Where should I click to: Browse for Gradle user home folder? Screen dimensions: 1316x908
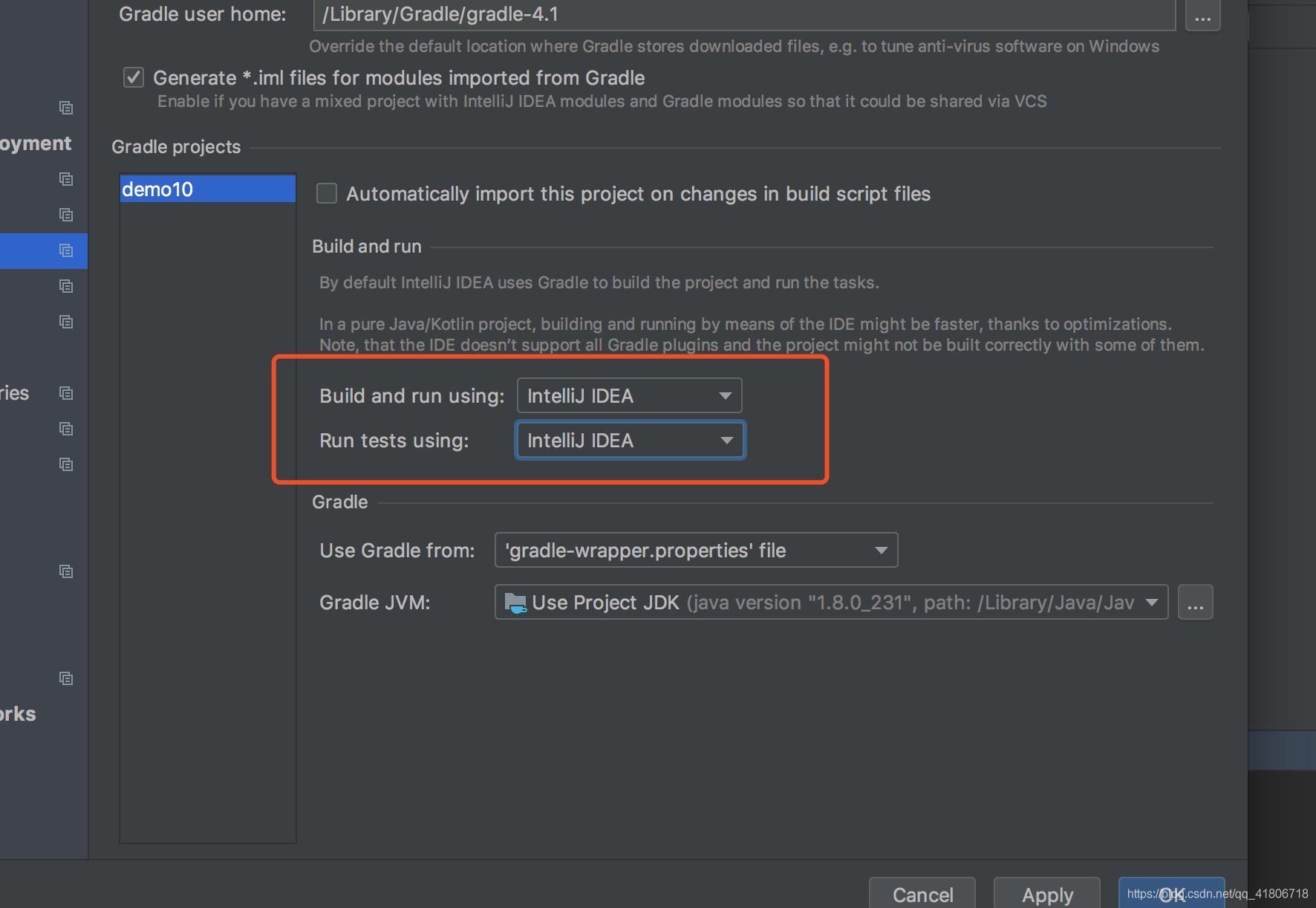pyautogui.click(x=1202, y=15)
